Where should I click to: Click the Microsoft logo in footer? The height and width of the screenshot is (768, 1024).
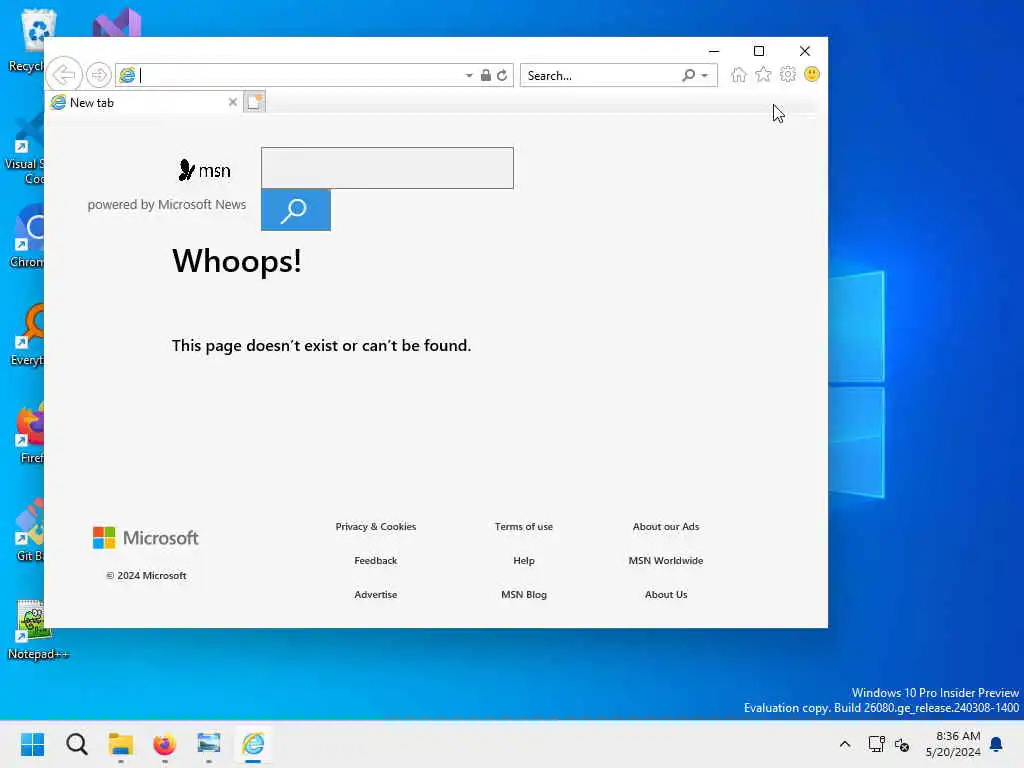pos(146,537)
